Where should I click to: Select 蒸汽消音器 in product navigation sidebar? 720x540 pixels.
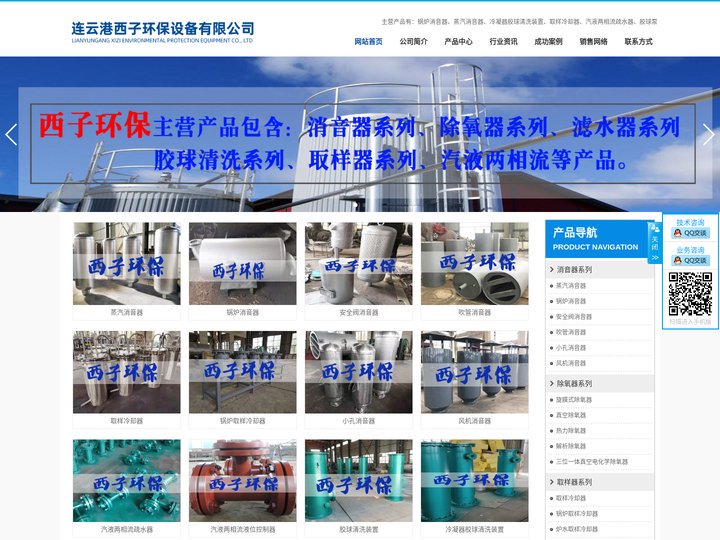[x=571, y=286]
